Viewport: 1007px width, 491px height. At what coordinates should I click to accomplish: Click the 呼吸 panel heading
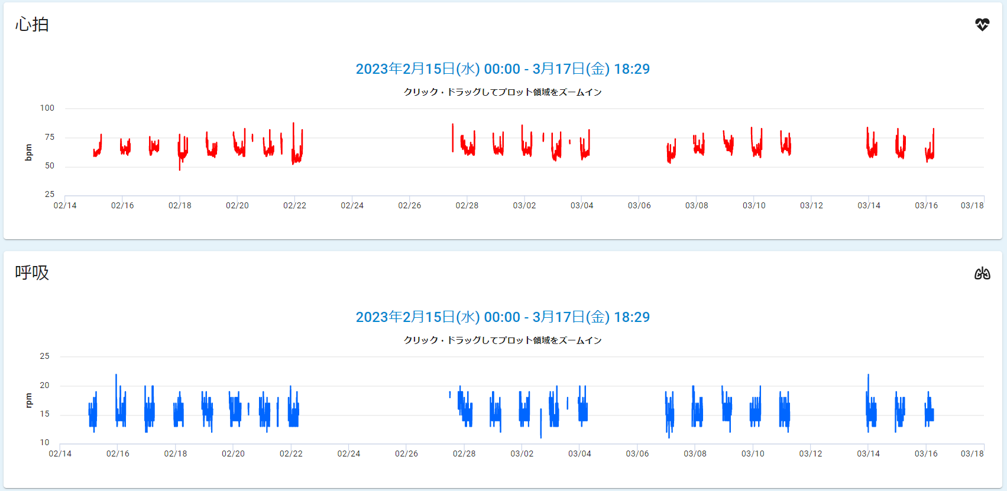click(32, 273)
